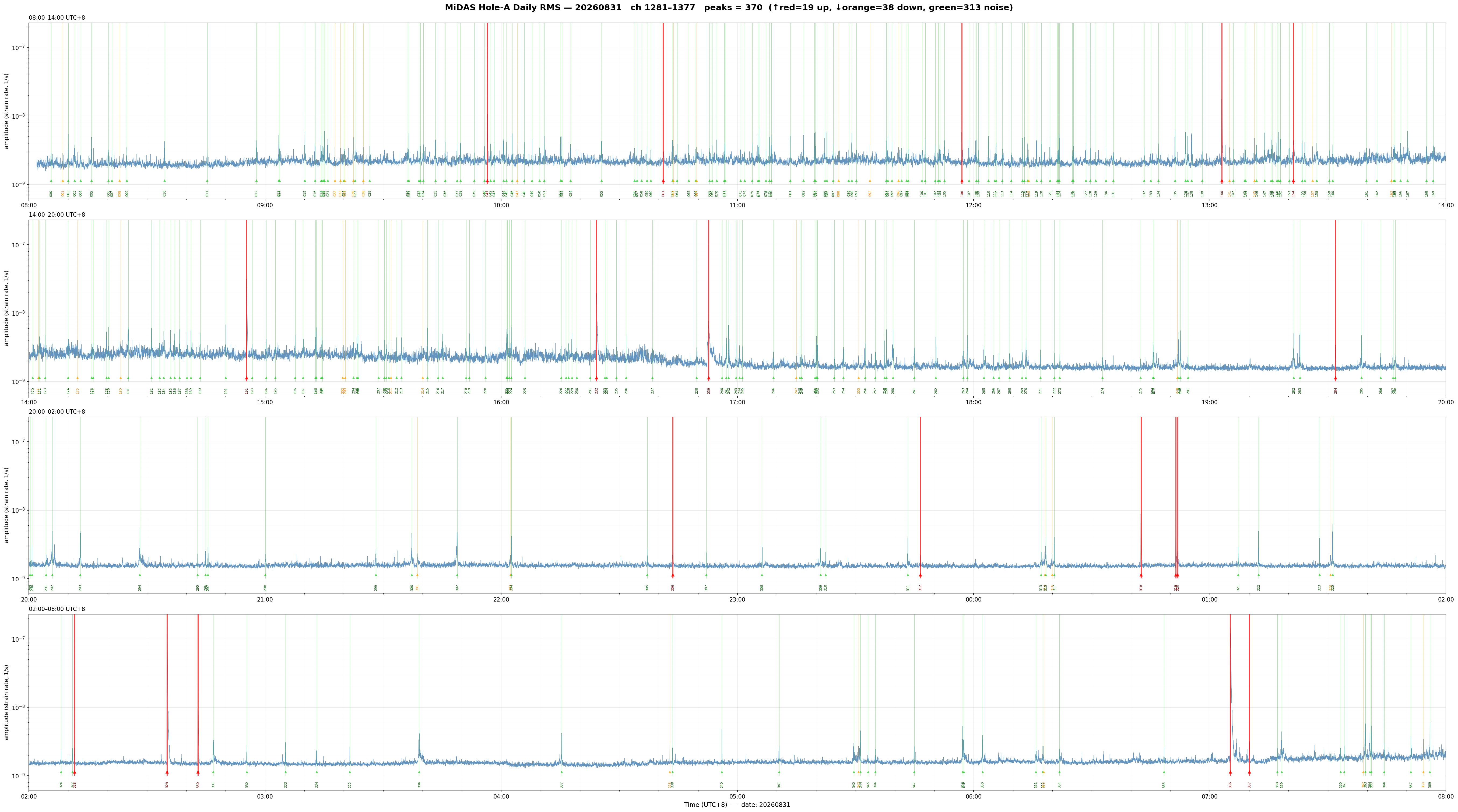Click the green peak number label 311
Screen dimensions: 1458x812
(x=908, y=587)
